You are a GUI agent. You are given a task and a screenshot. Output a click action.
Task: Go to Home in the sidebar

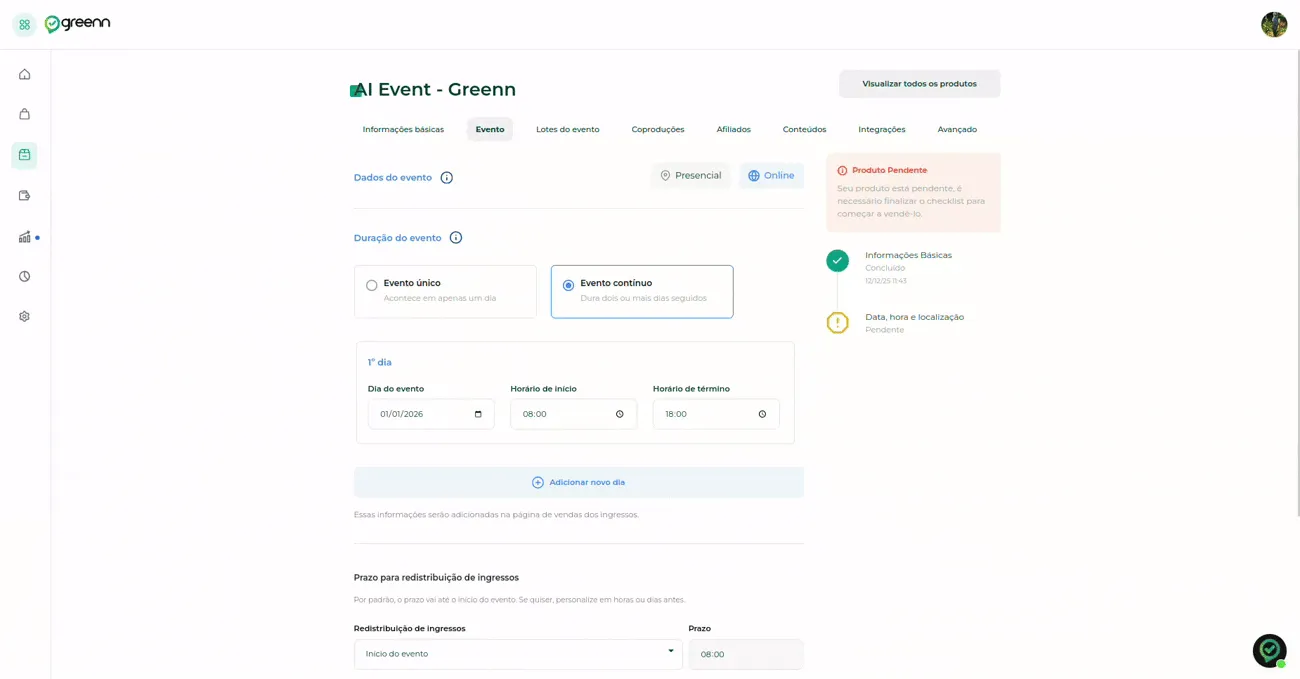coord(24,74)
